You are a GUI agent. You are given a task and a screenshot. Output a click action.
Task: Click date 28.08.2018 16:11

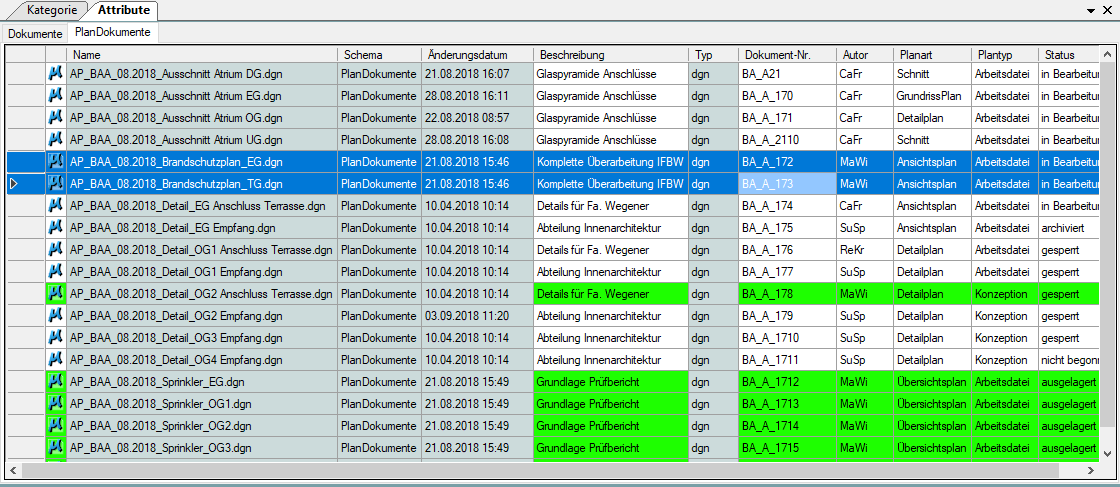(477, 96)
